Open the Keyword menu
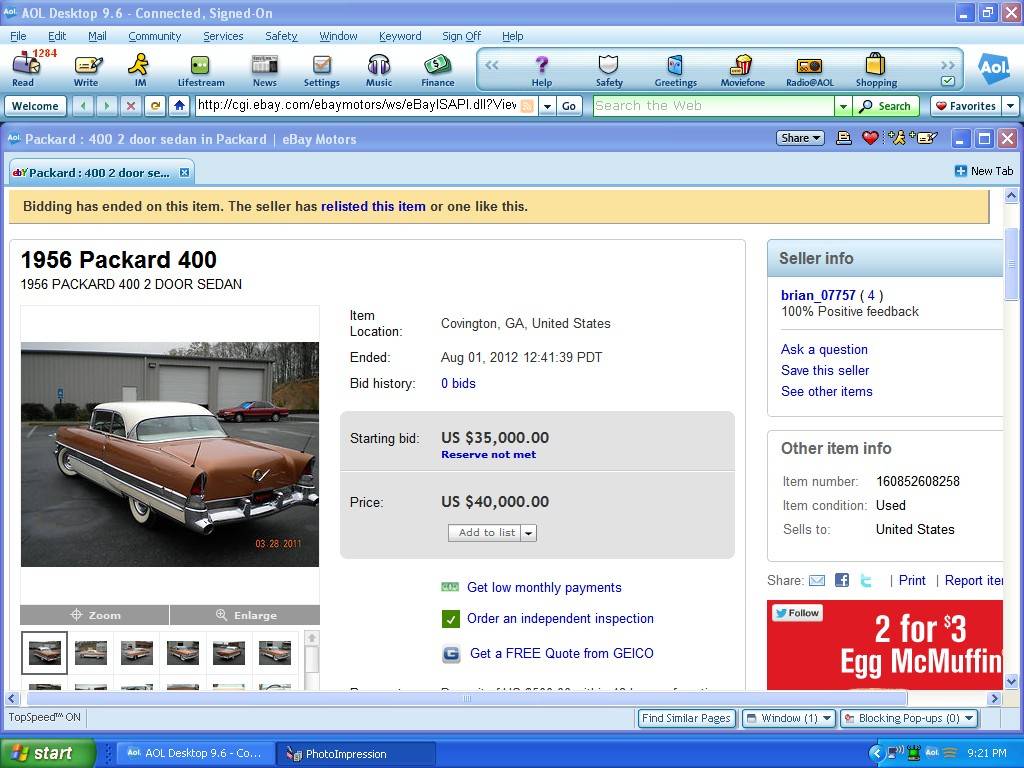Viewport: 1024px width, 768px height. point(399,36)
